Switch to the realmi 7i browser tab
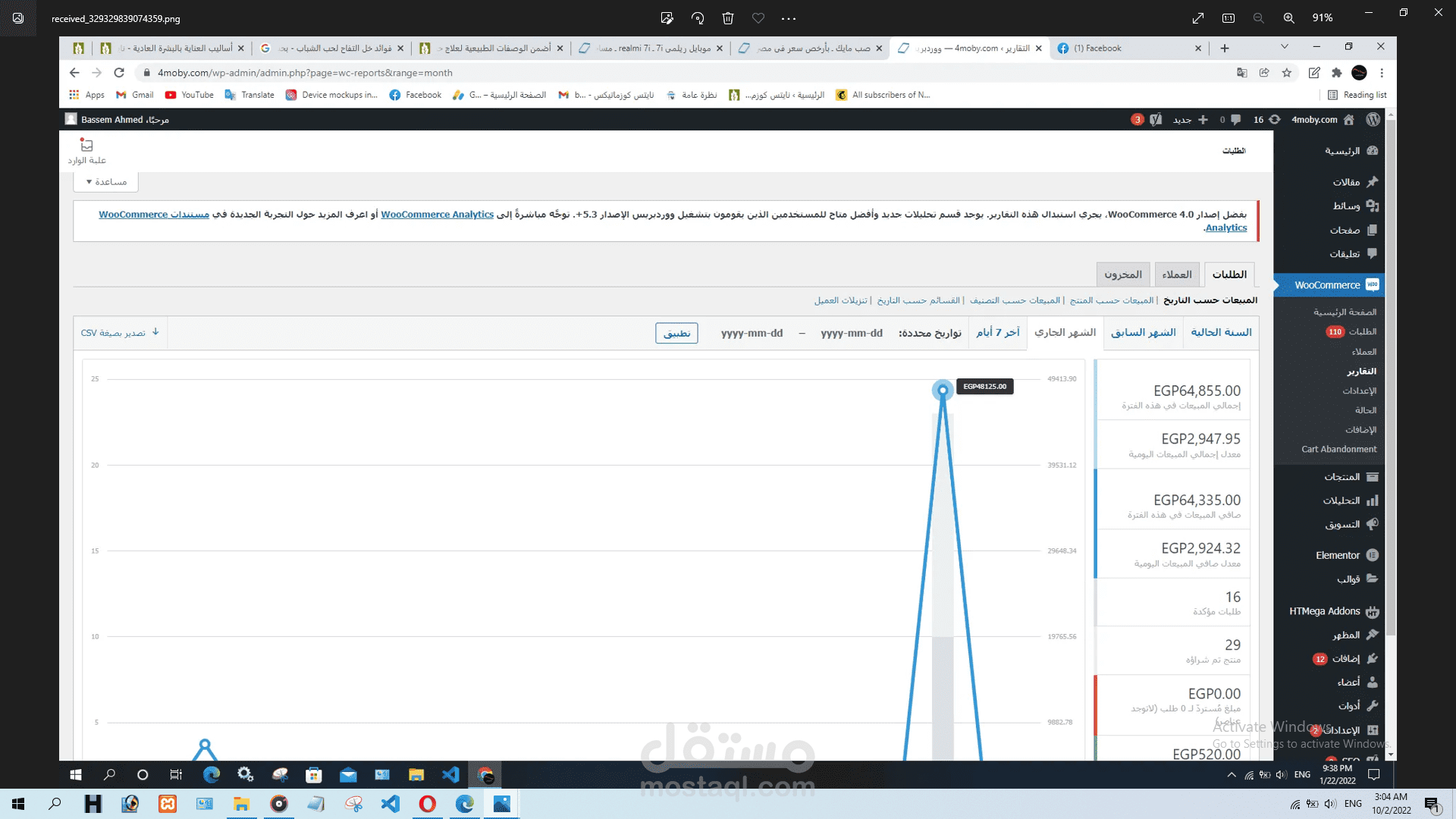This screenshot has width=1456, height=819. tap(651, 48)
